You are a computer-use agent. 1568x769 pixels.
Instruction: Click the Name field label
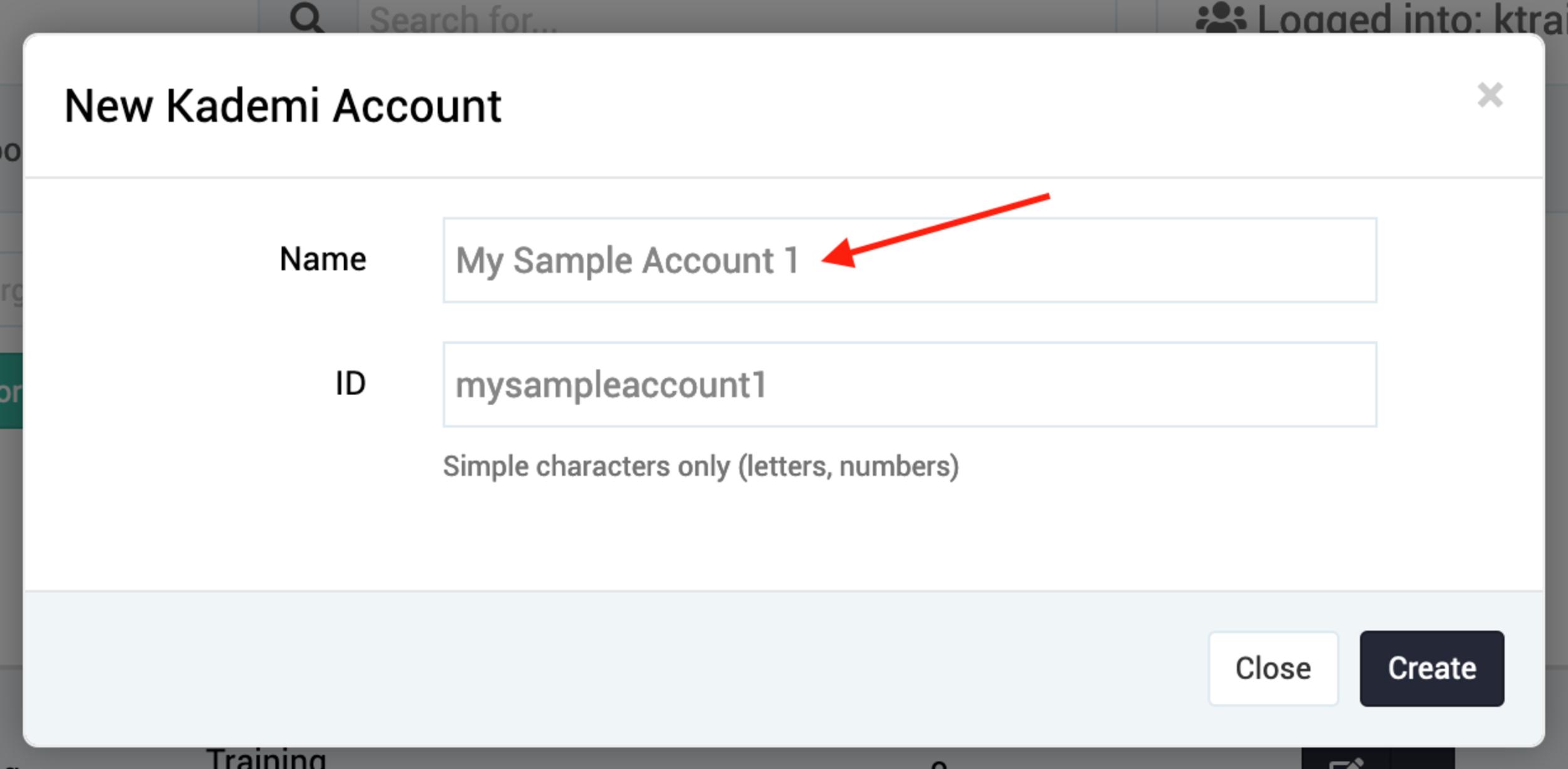coord(323,258)
